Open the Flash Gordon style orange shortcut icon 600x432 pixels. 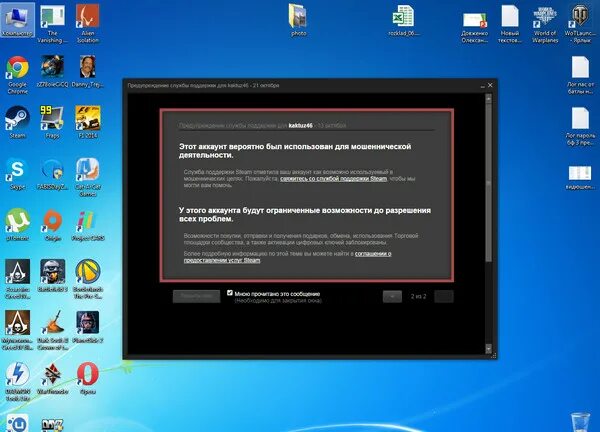[x=52, y=330]
